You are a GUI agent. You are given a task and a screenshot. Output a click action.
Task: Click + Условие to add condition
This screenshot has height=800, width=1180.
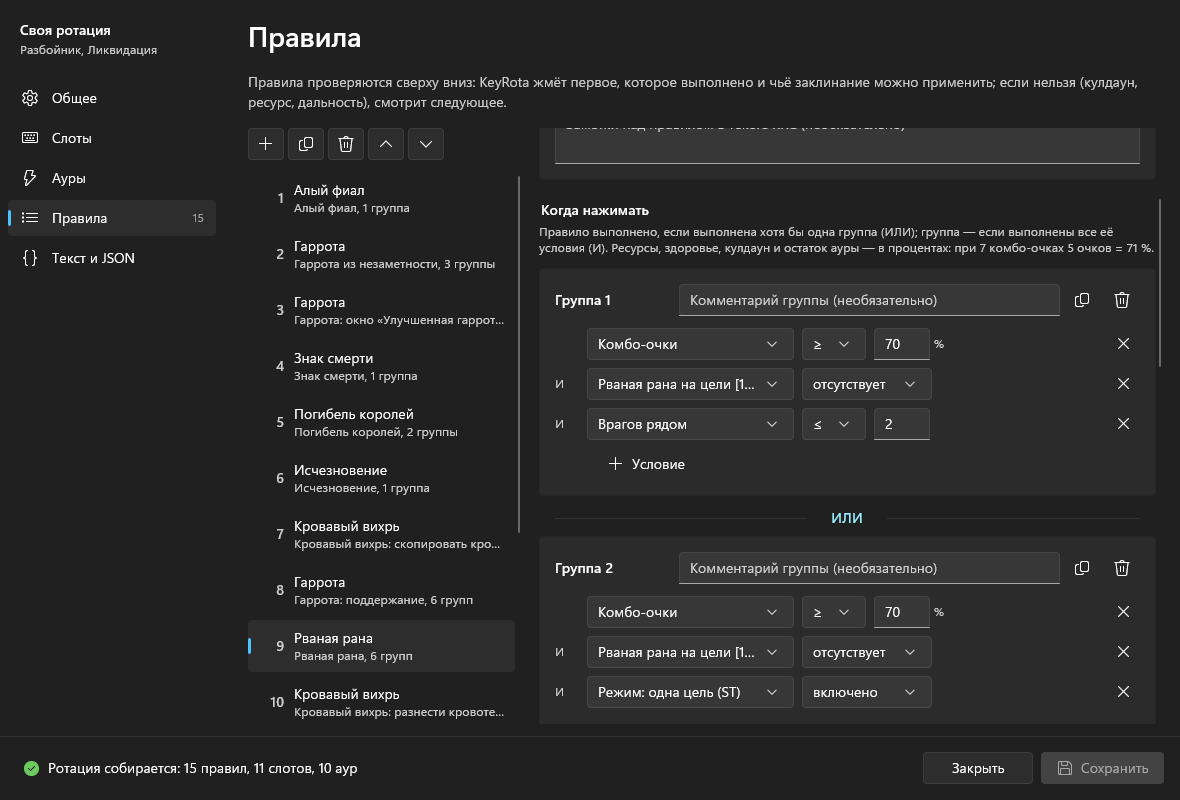pos(646,464)
